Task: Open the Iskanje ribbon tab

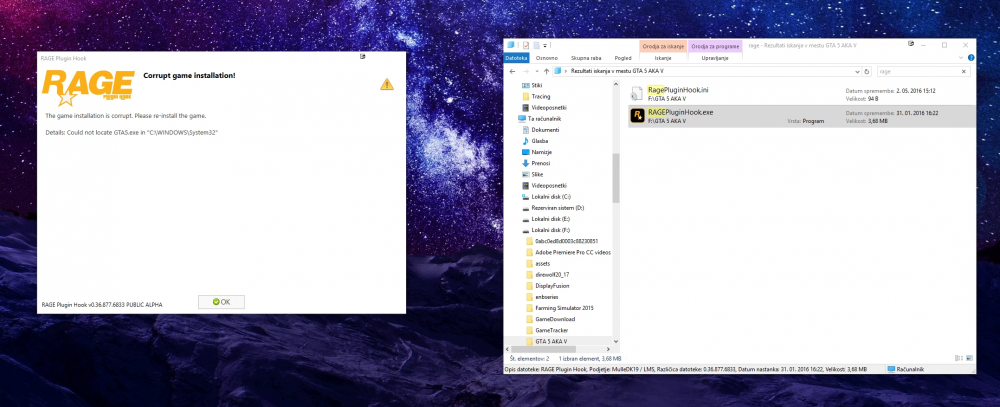Action: [663, 57]
